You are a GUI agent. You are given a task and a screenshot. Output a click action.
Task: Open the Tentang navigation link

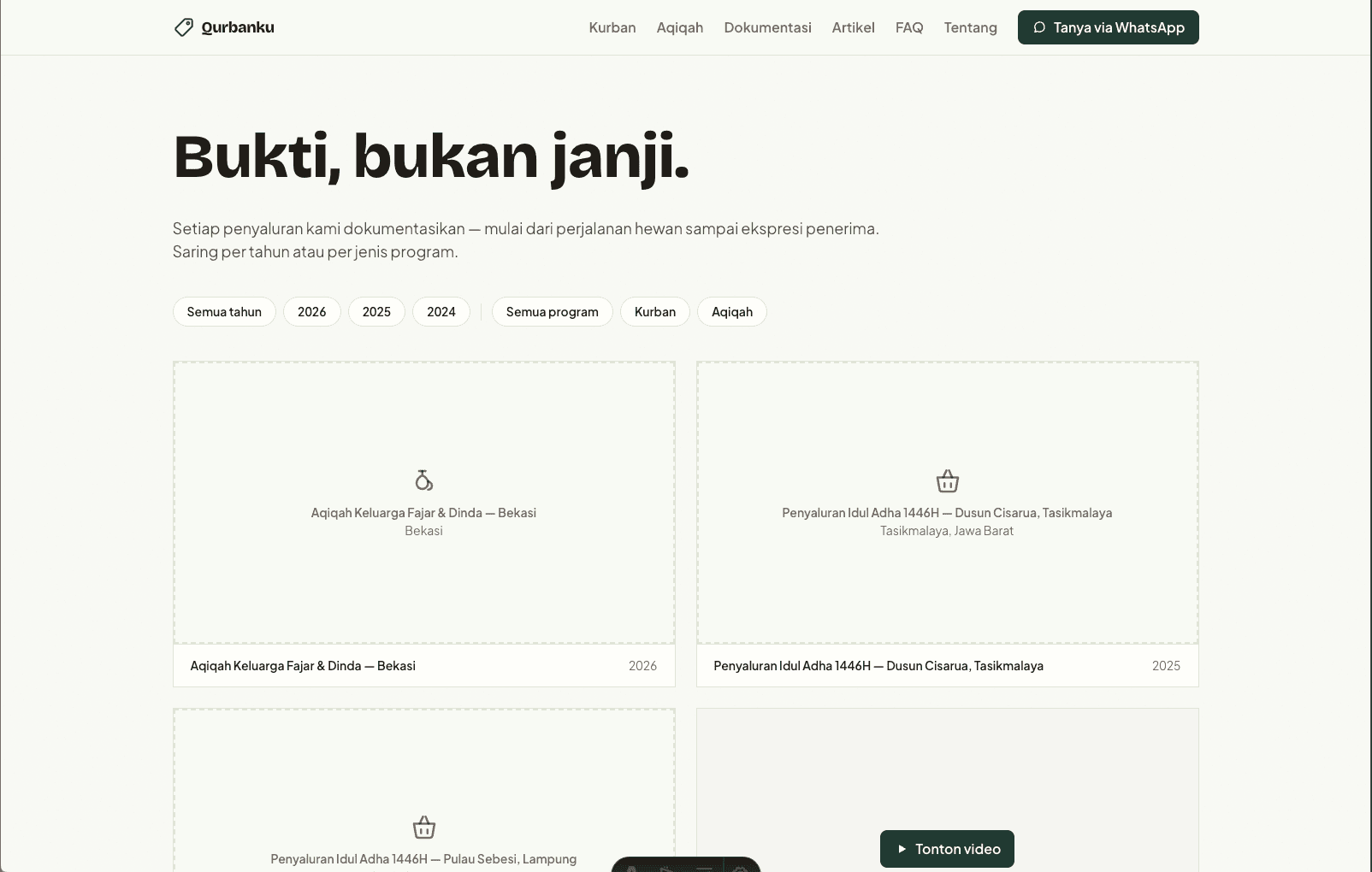(971, 27)
